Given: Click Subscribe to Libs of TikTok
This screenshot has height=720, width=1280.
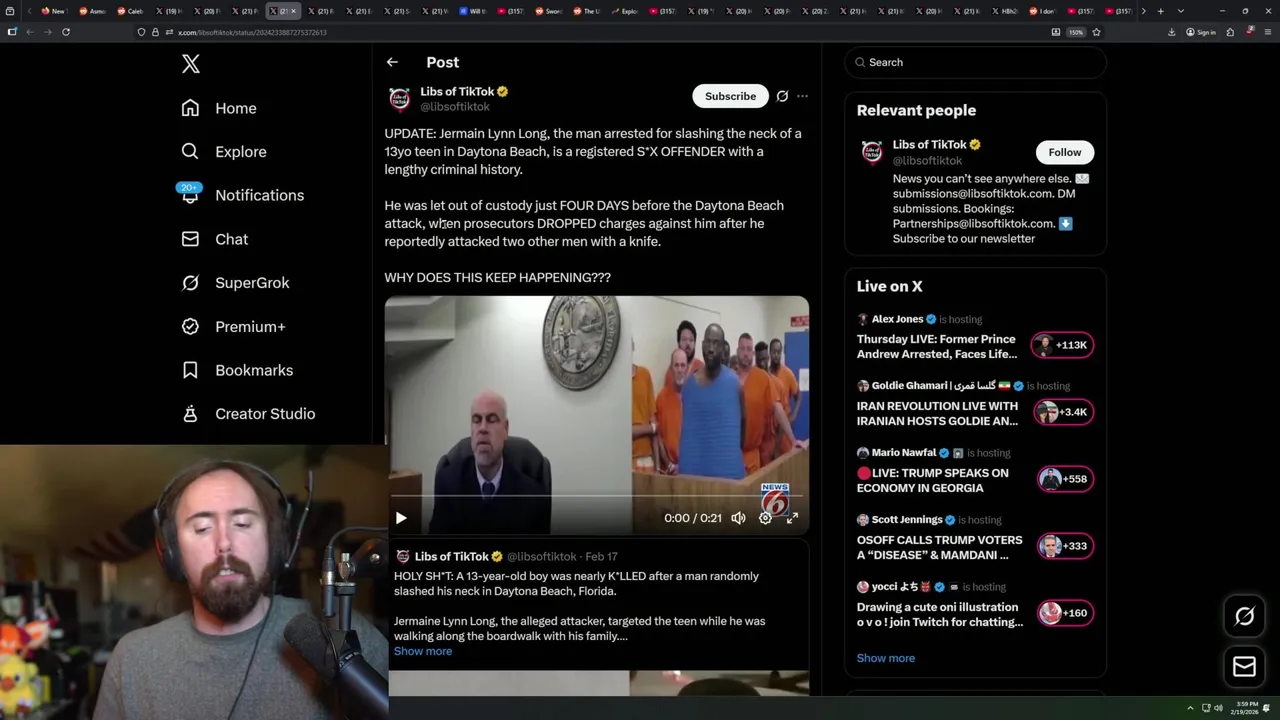Looking at the screenshot, I should tap(730, 96).
